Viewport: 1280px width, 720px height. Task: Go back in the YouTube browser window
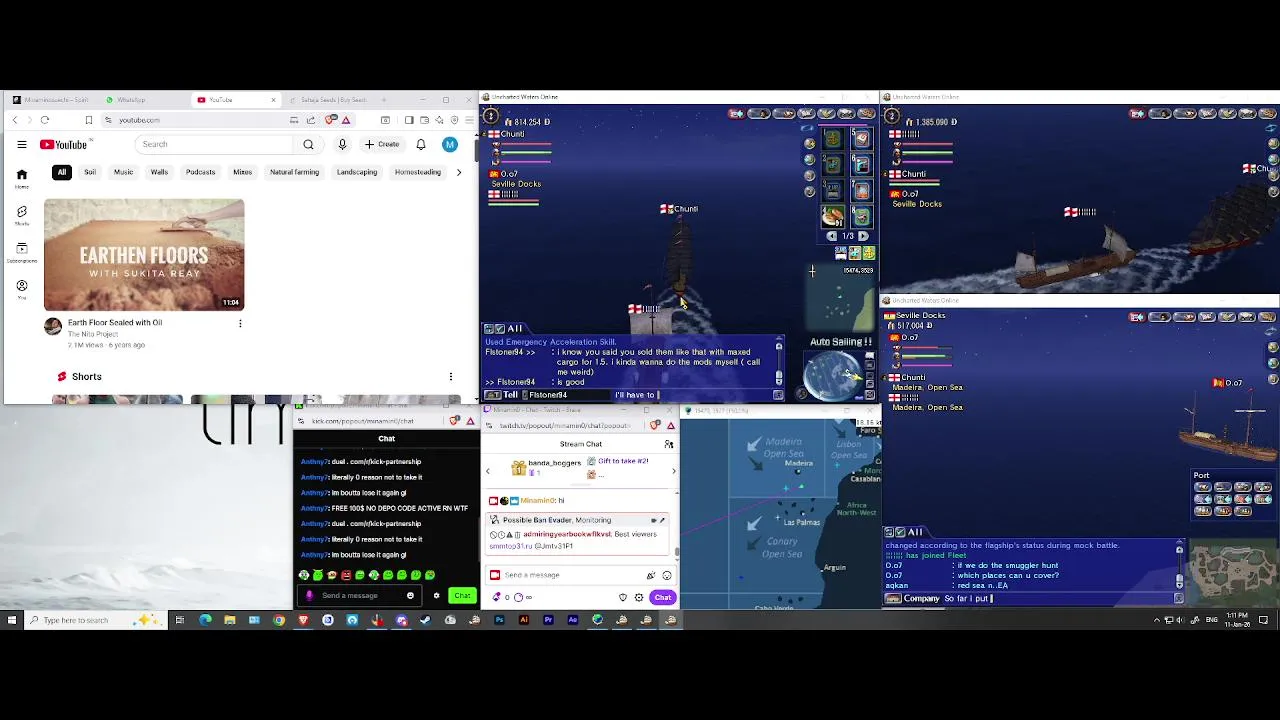pos(15,120)
